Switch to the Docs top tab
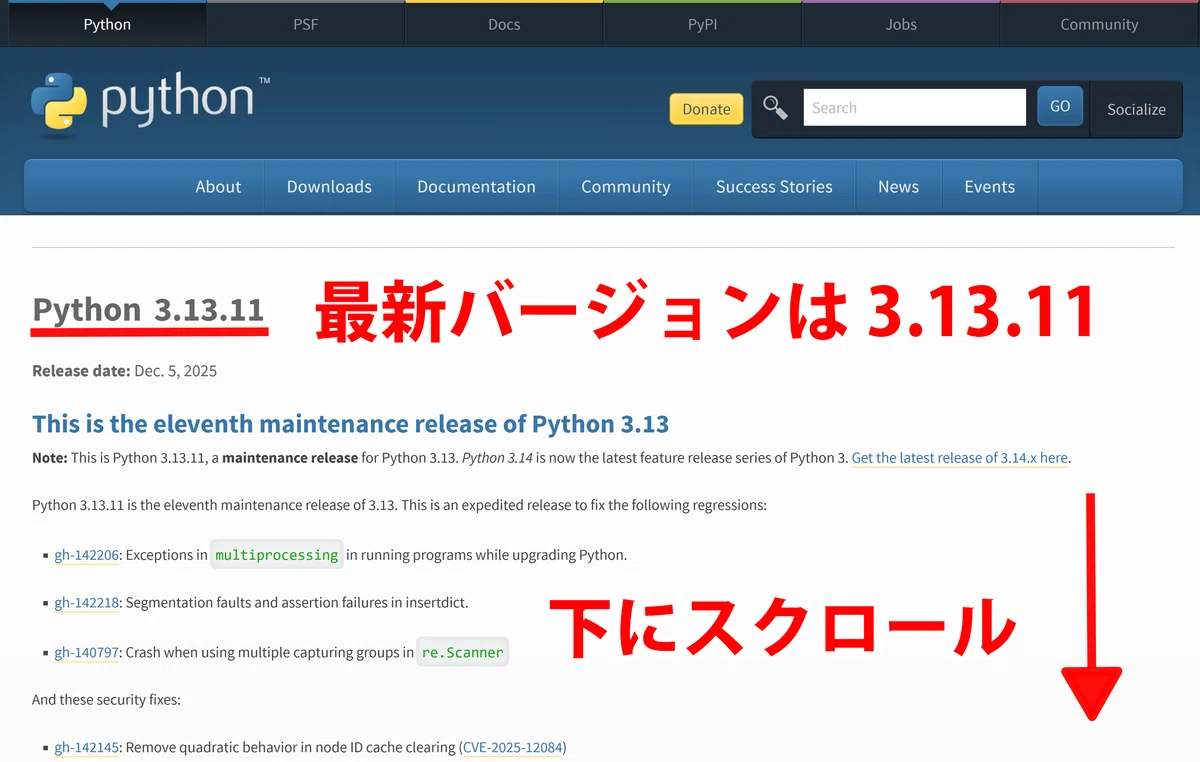The image size is (1200, 762). [x=504, y=24]
